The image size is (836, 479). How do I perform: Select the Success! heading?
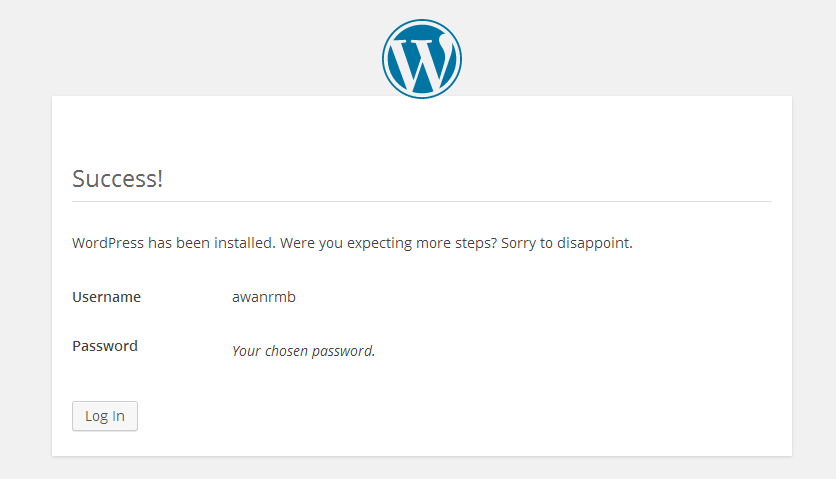pyautogui.click(x=117, y=179)
